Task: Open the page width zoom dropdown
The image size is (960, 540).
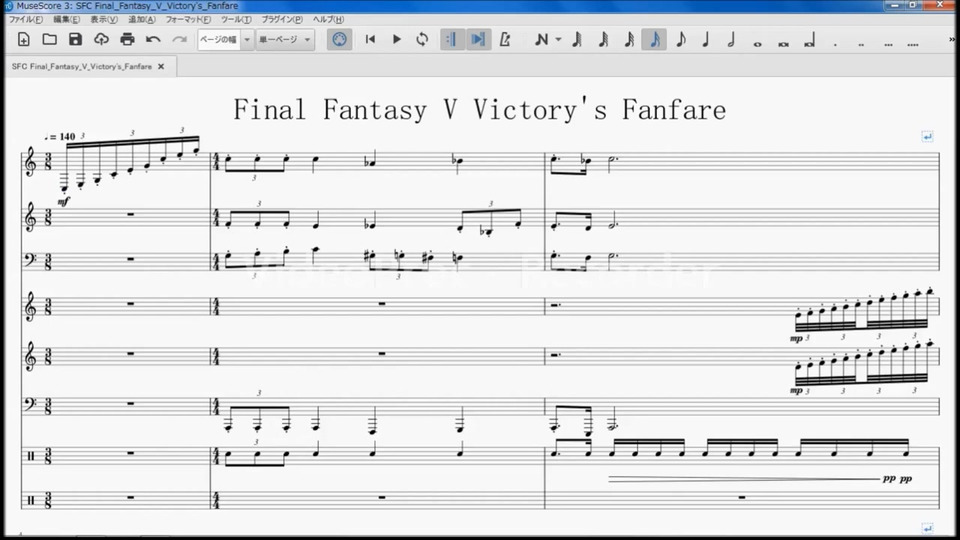Action: (225, 40)
